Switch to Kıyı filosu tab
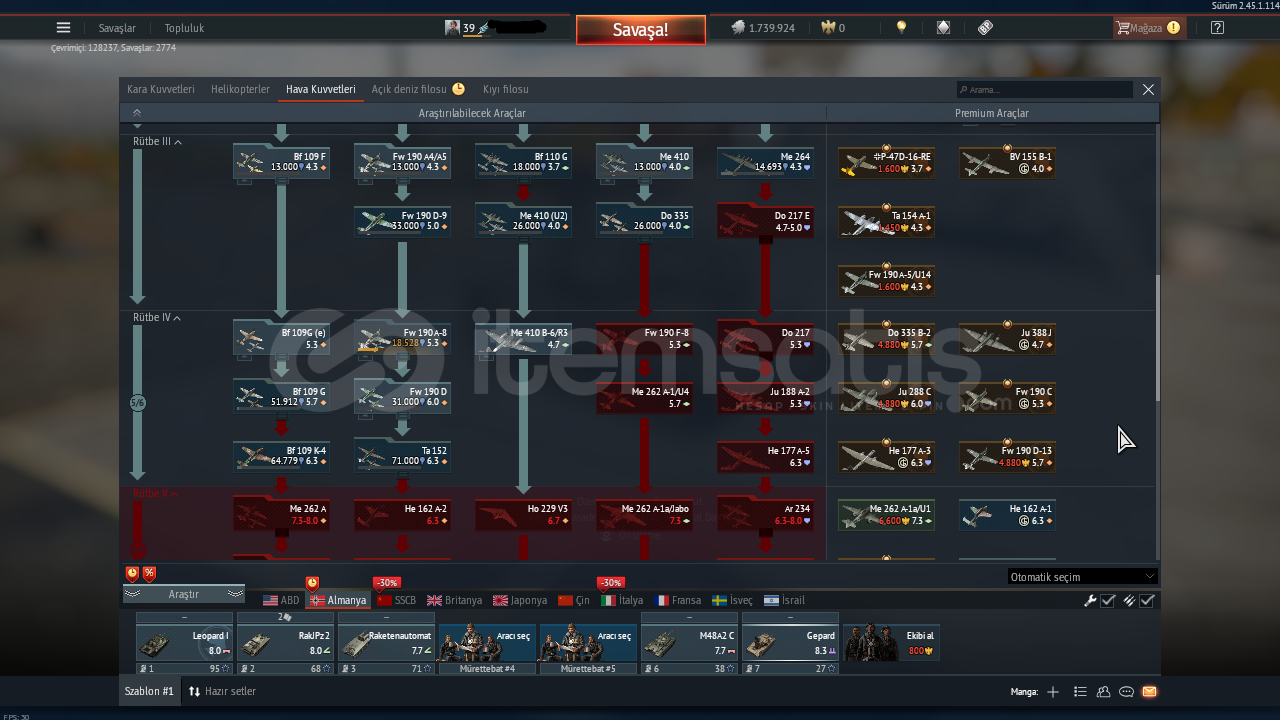This screenshot has width=1280, height=720. [506, 89]
